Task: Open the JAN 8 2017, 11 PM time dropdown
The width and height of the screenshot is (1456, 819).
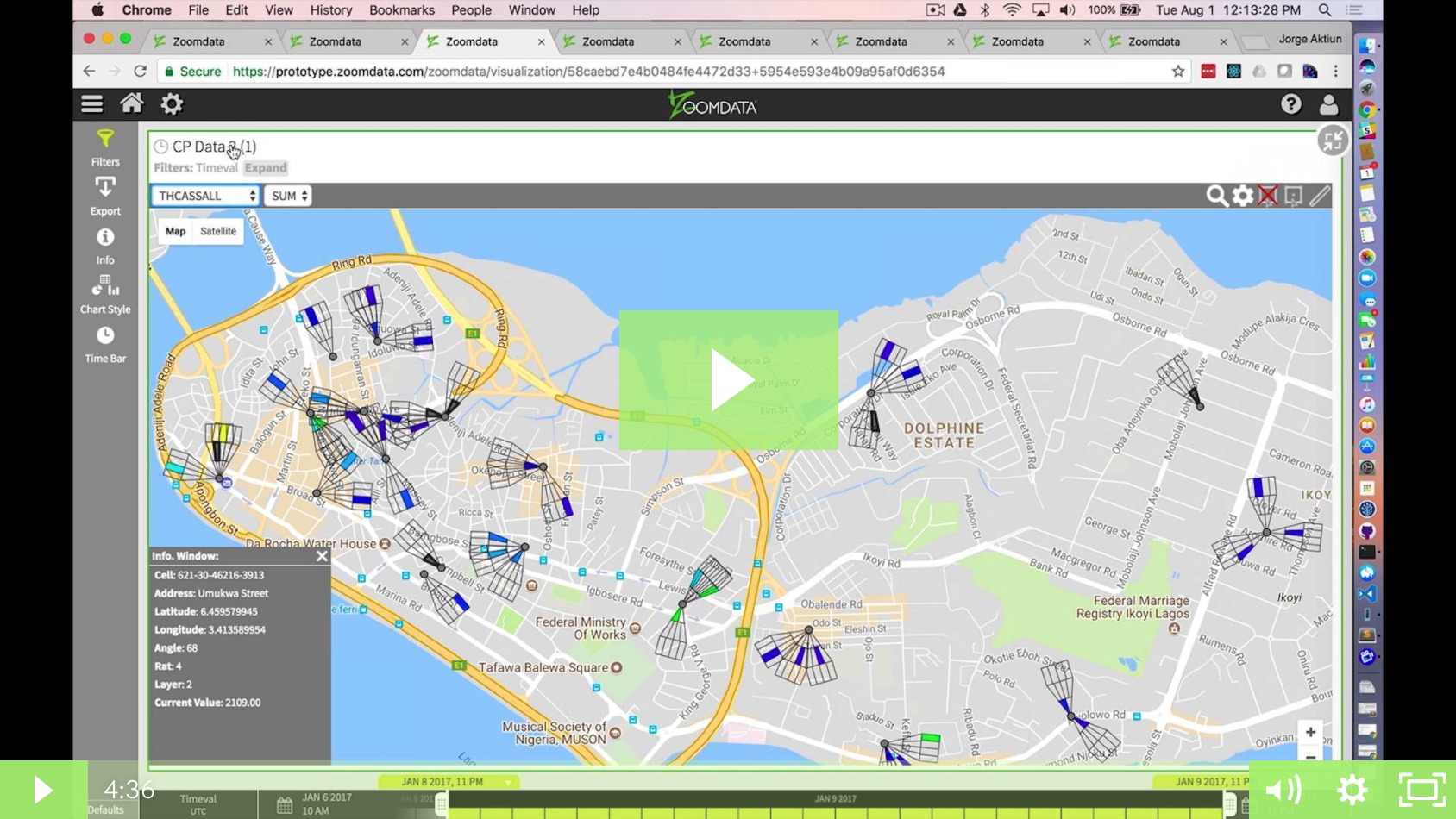Action: [449, 782]
